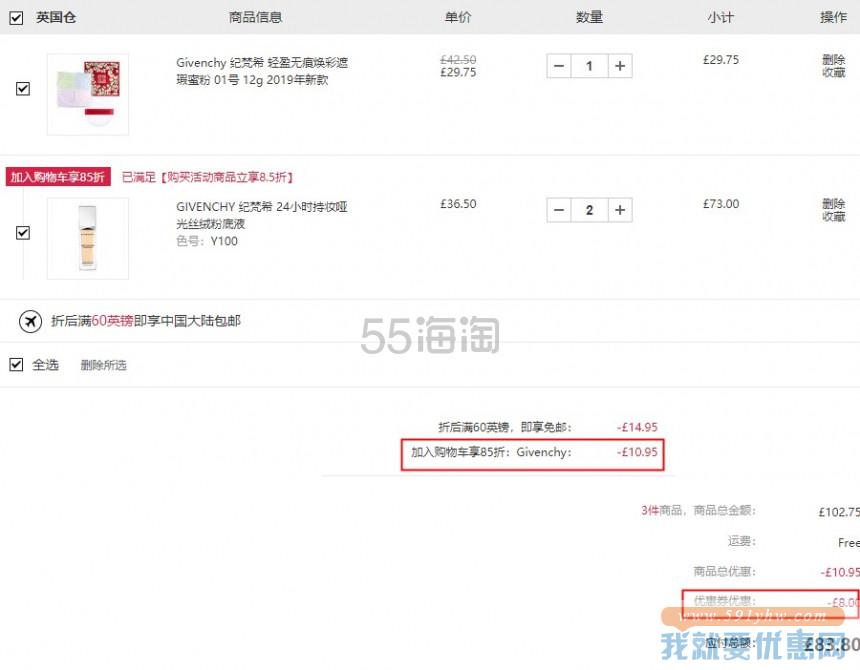Open the loose powder product thumbnail

[x=88, y=94]
